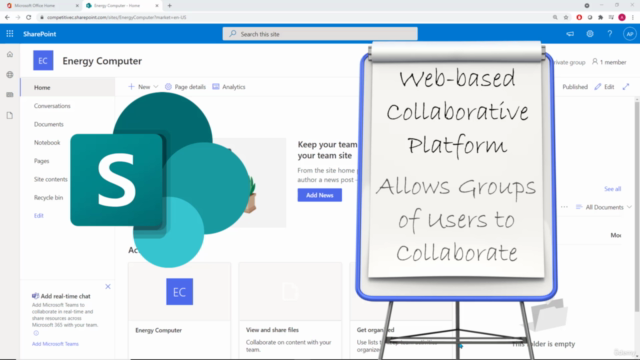Go back in the browser
The image size is (640, 360).
[x=7, y=17]
